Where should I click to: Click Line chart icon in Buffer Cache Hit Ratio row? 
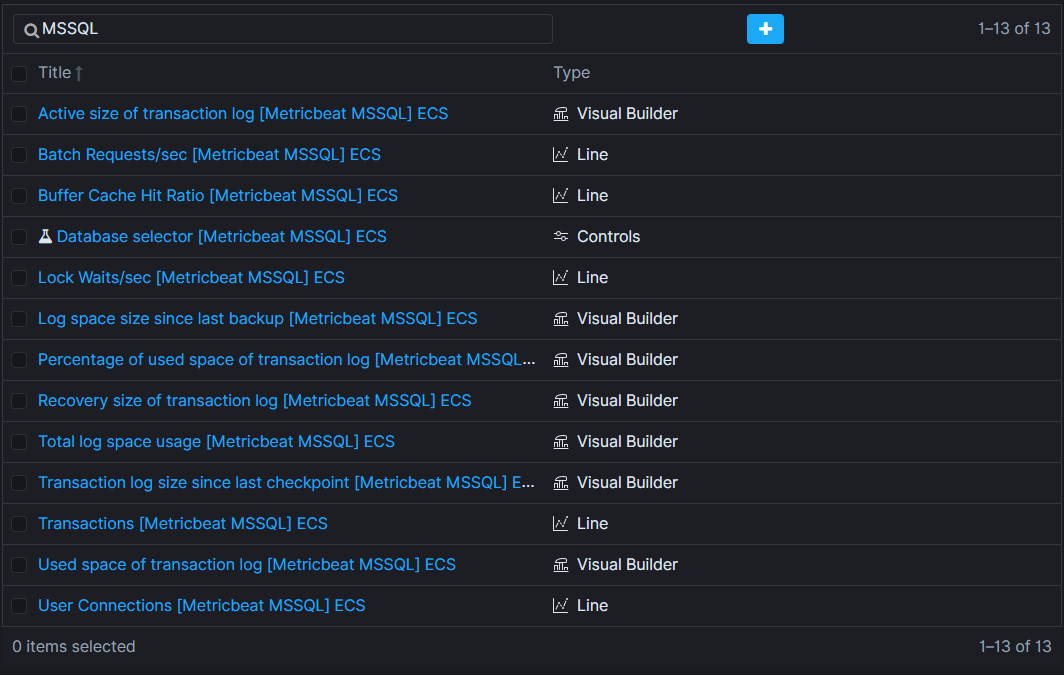[560, 195]
